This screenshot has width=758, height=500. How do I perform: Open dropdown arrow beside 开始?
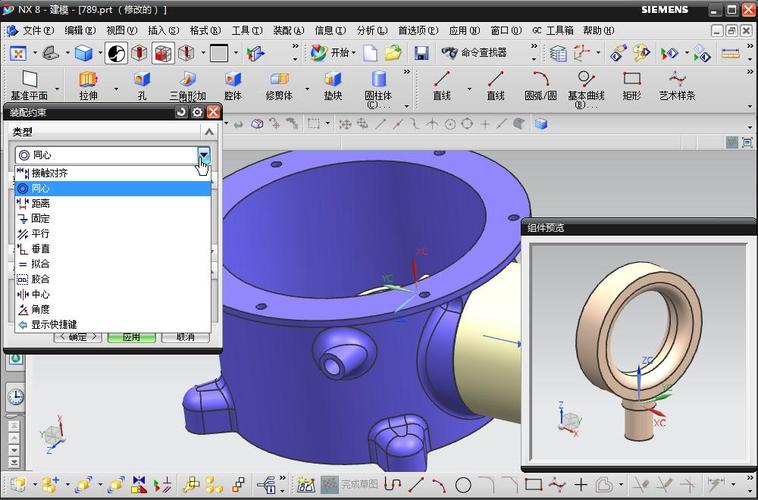point(354,53)
